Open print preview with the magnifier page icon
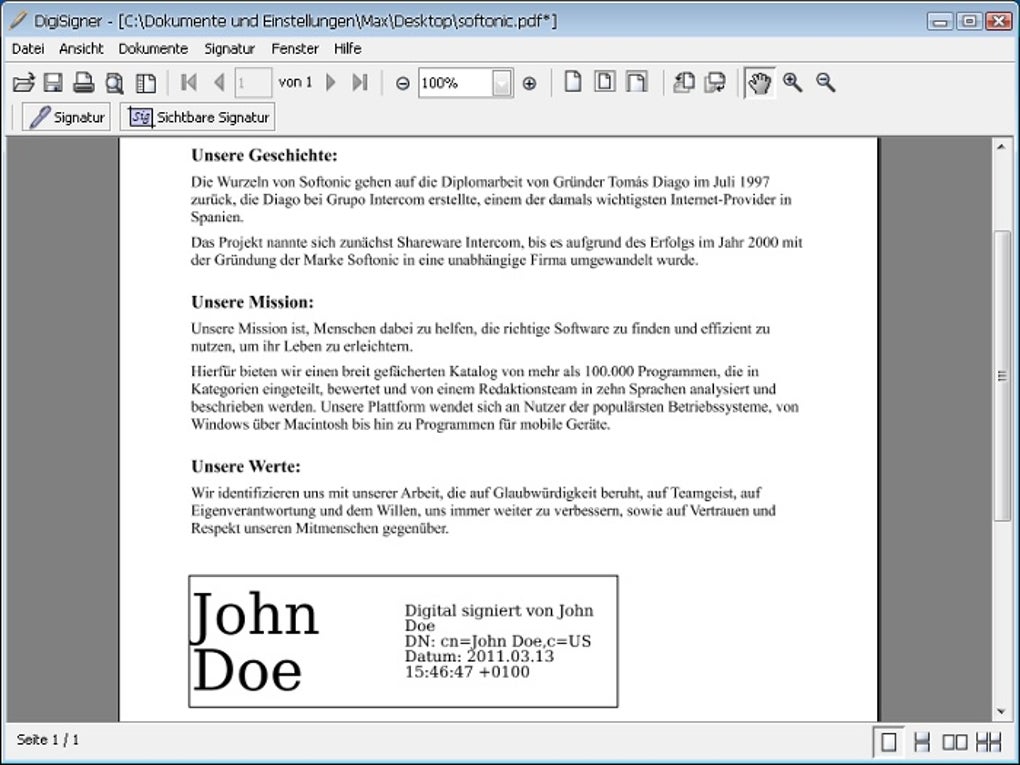Image resolution: width=1020 pixels, height=765 pixels. [x=114, y=83]
